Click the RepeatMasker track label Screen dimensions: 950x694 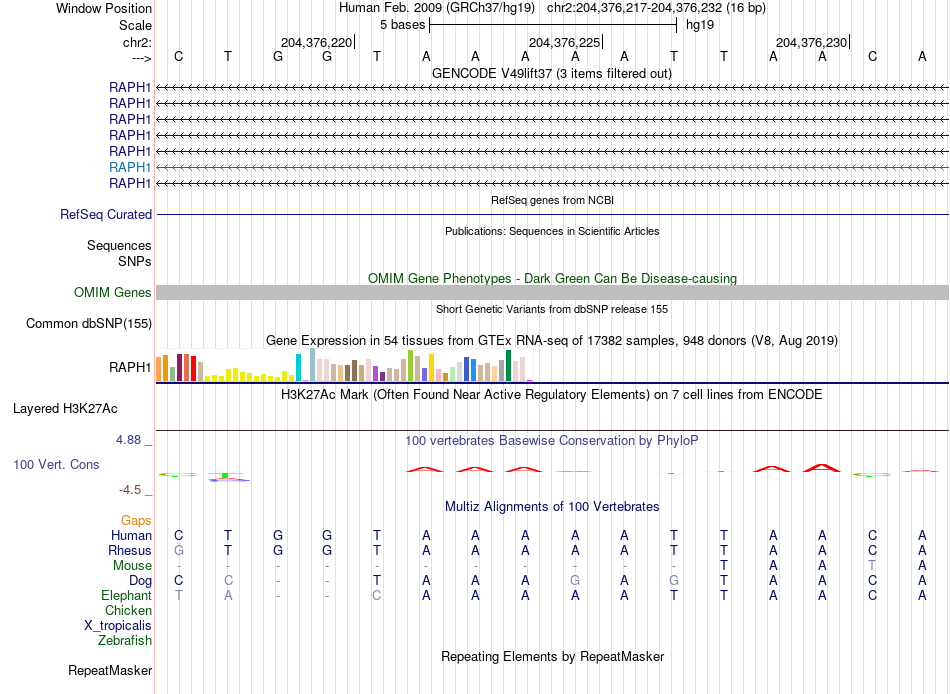(x=110, y=671)
